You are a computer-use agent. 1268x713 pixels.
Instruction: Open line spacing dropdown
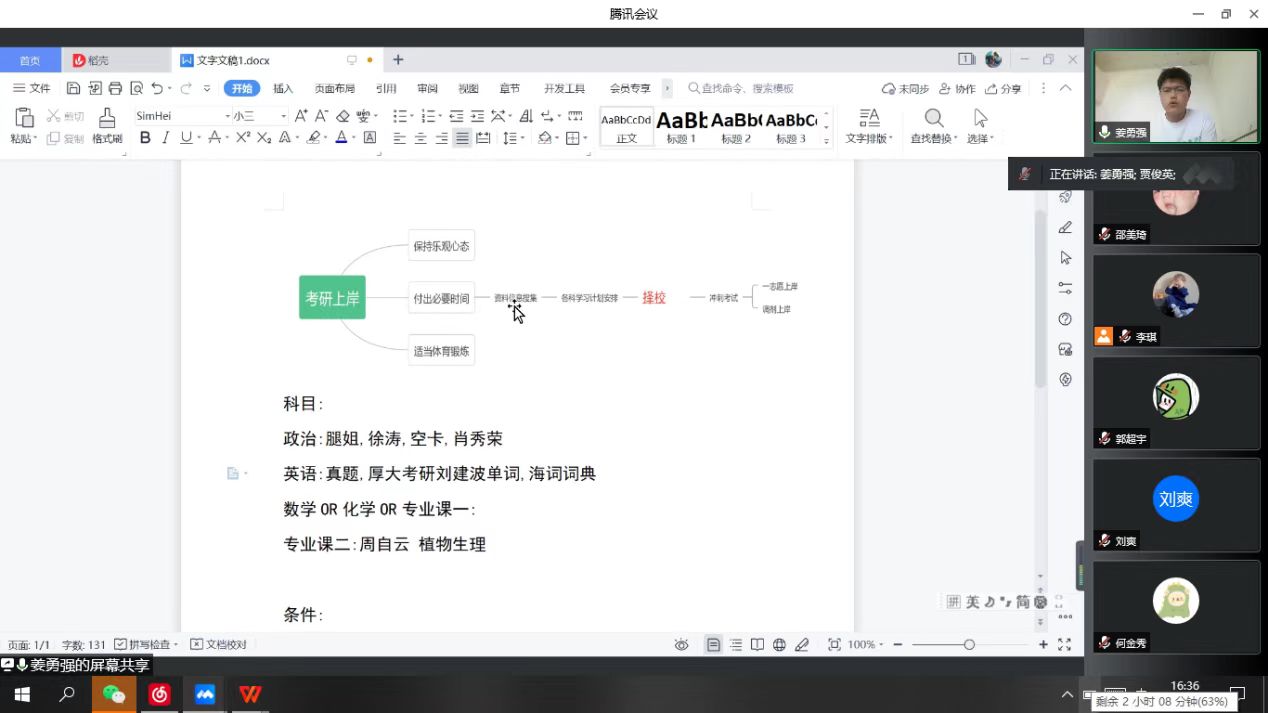(x=521, y=138)
